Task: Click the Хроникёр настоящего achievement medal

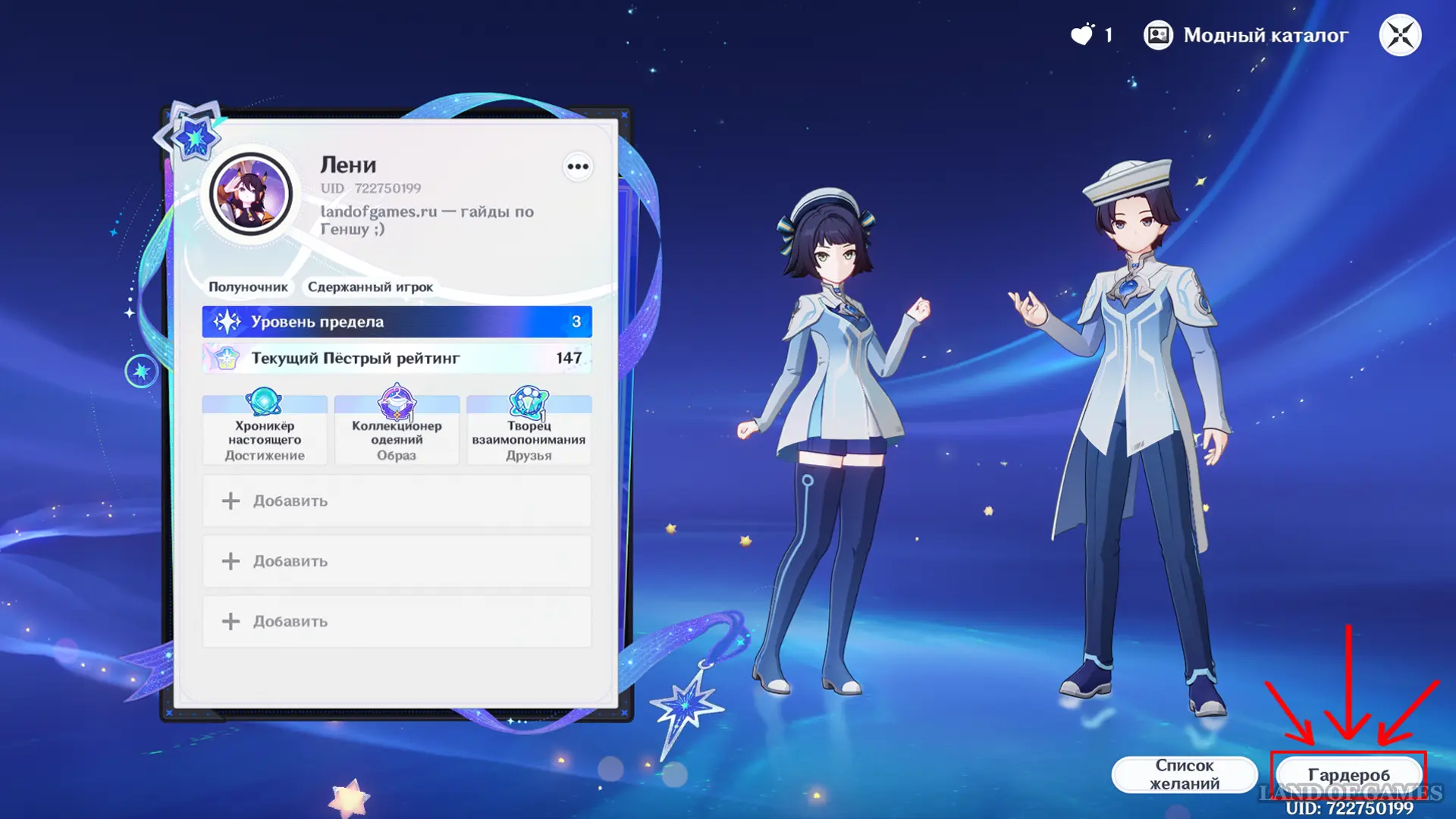Action: 264,402
